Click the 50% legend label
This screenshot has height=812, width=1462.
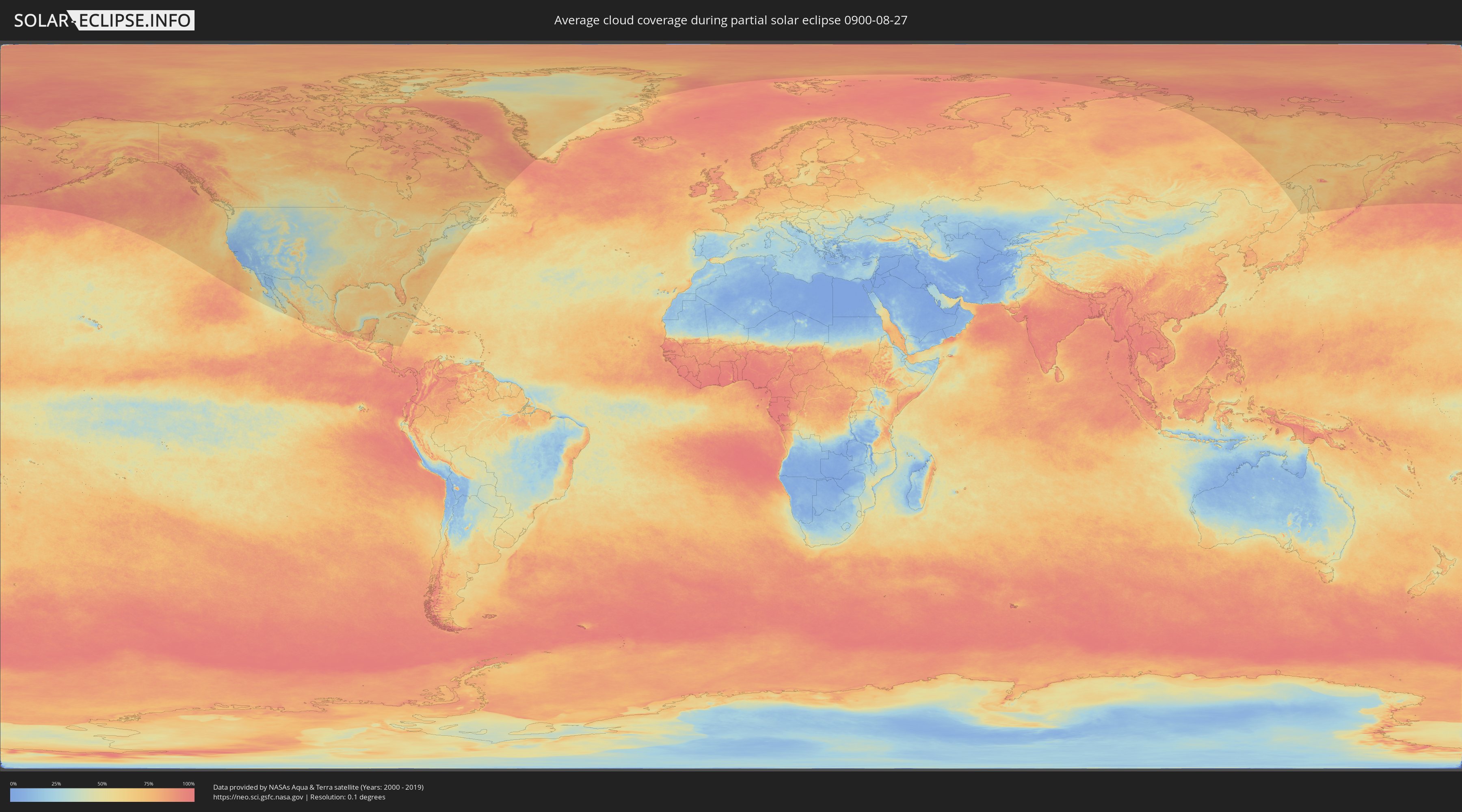[102, 784]
